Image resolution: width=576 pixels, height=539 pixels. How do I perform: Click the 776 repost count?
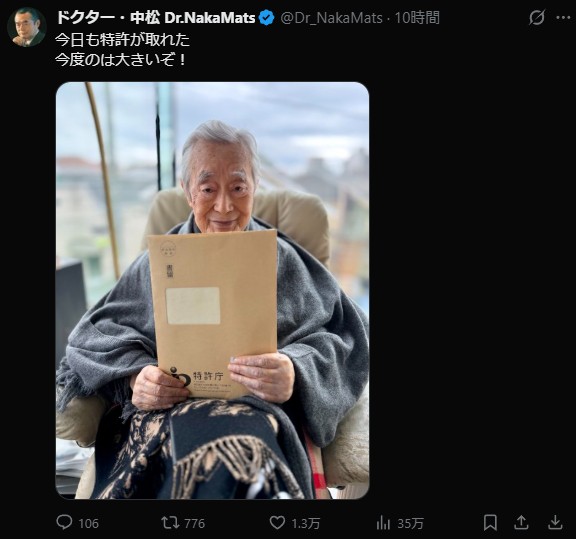tap(194, 523)
